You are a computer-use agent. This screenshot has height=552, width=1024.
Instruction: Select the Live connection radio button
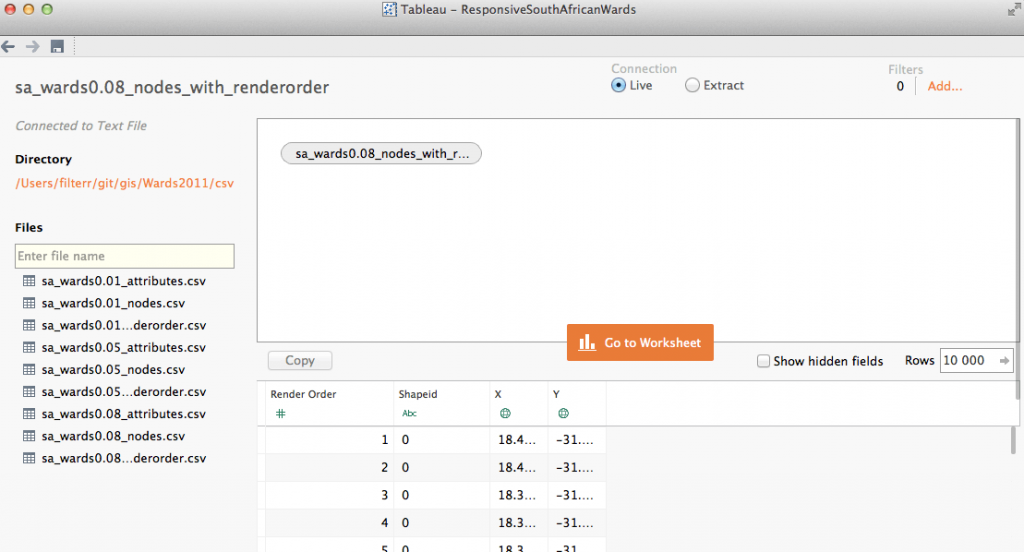pyautogui.click(x=618, y=86)
